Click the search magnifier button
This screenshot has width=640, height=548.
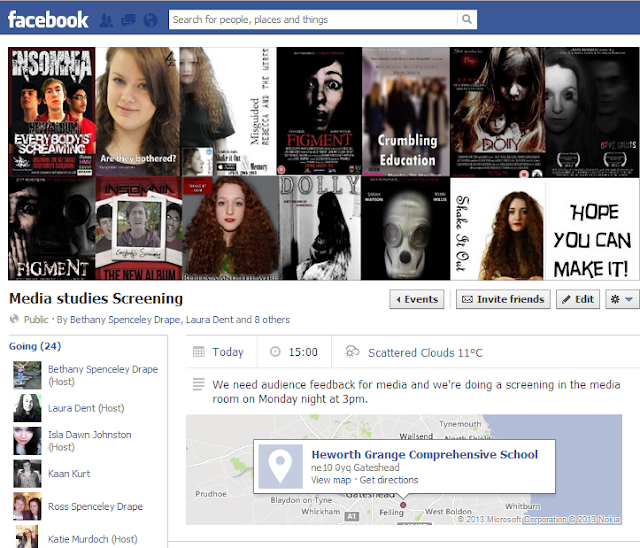point(467,19)
